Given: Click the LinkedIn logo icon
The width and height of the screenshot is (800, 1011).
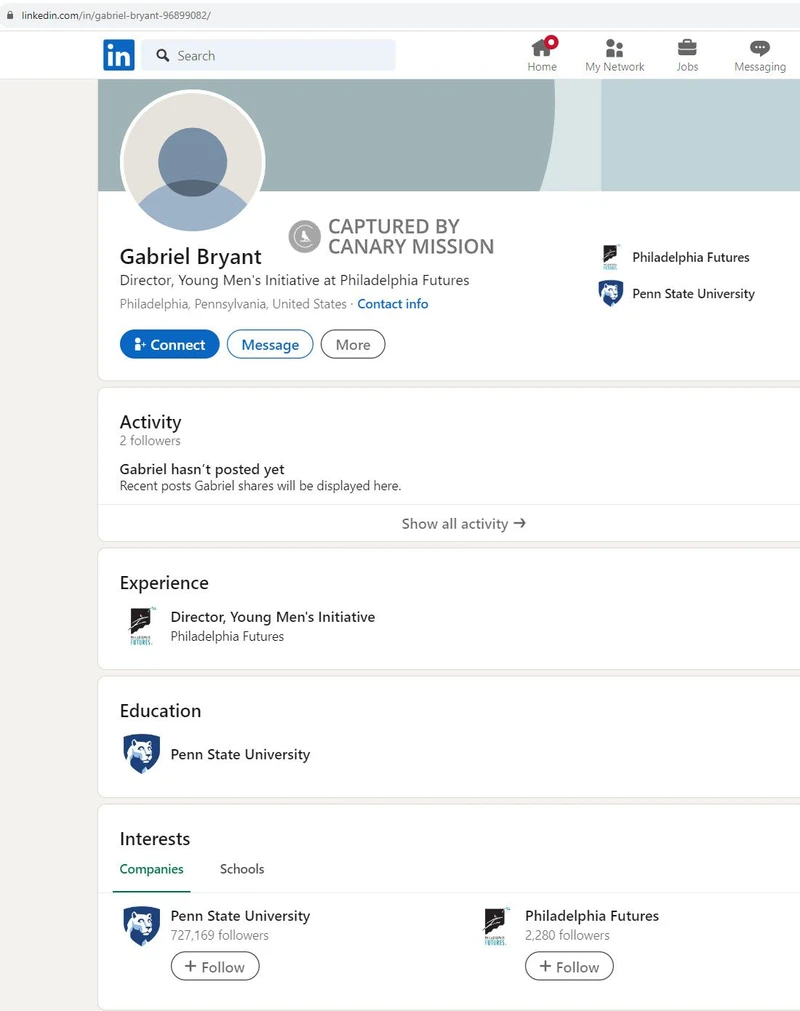Looking at the screenshot, I should (x=119, y=55).
